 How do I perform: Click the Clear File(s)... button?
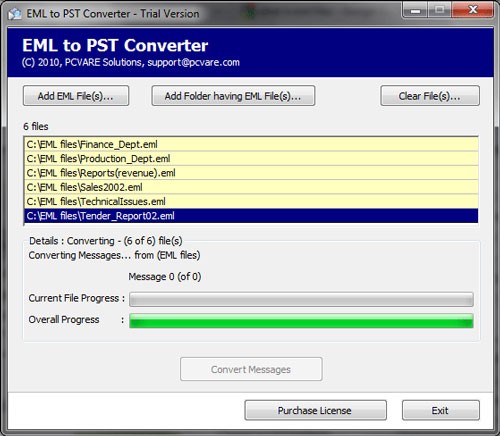point(430,96)
